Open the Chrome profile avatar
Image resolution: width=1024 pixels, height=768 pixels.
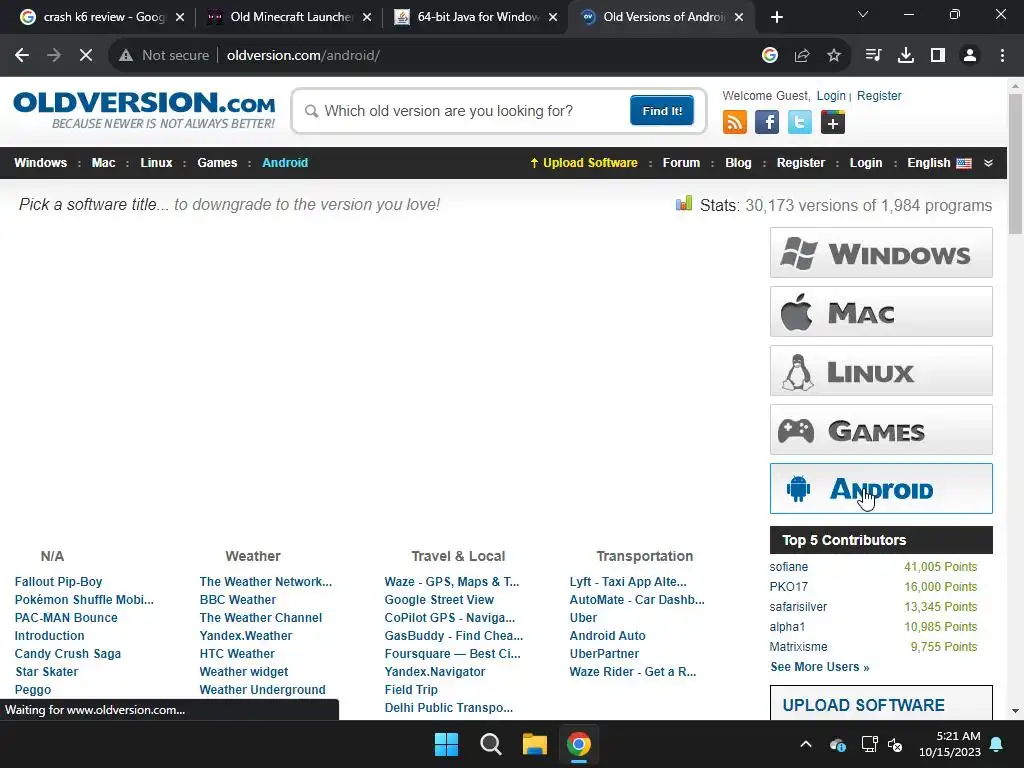click(x=970, y=56)
